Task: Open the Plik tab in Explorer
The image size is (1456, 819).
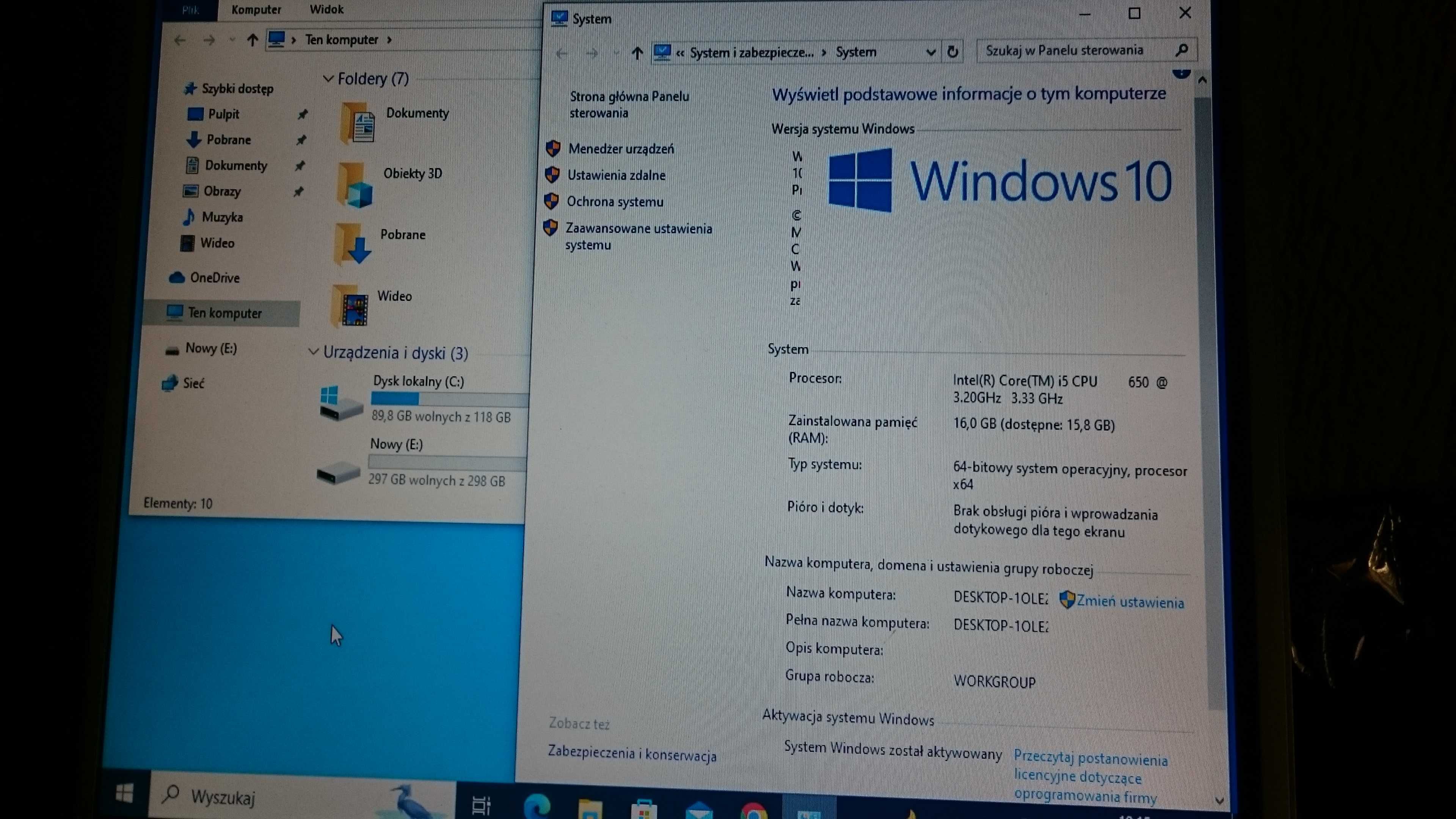Action: pyautogui.click(x=190, y=10)
